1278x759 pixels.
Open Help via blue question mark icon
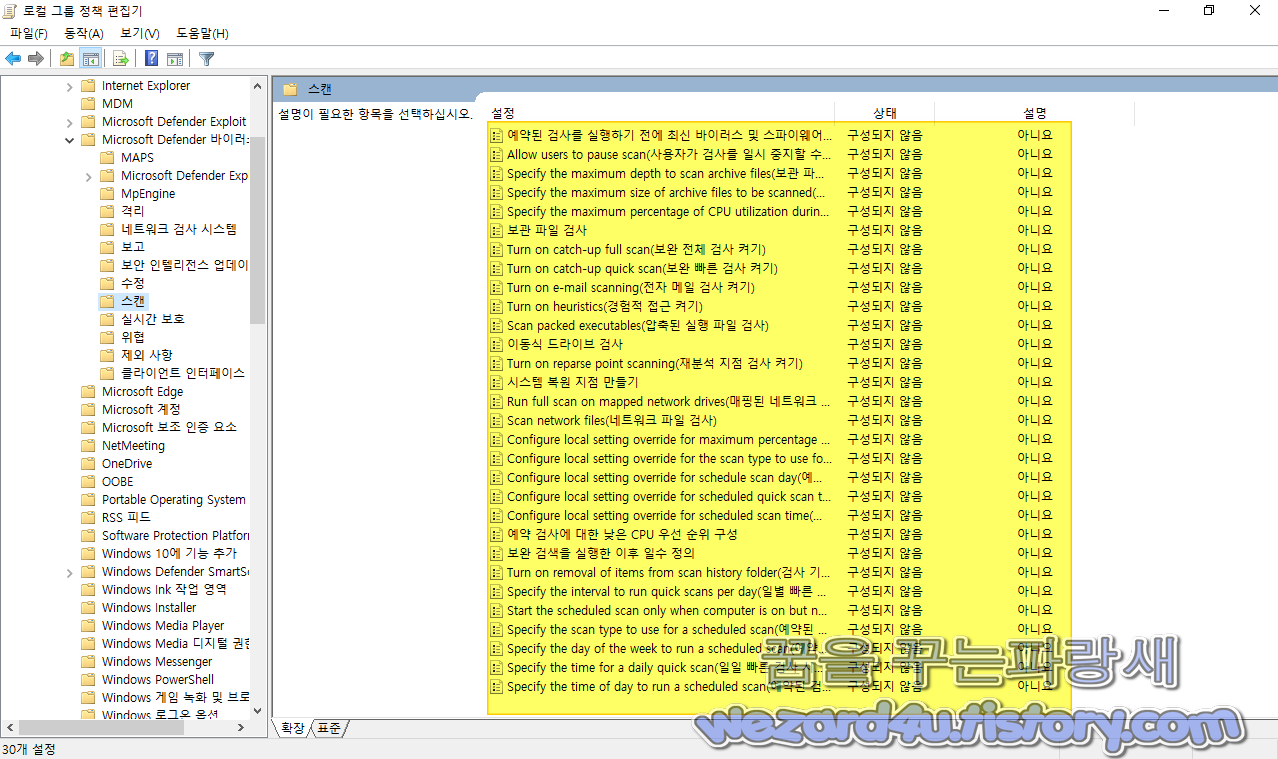click(152, 59)
